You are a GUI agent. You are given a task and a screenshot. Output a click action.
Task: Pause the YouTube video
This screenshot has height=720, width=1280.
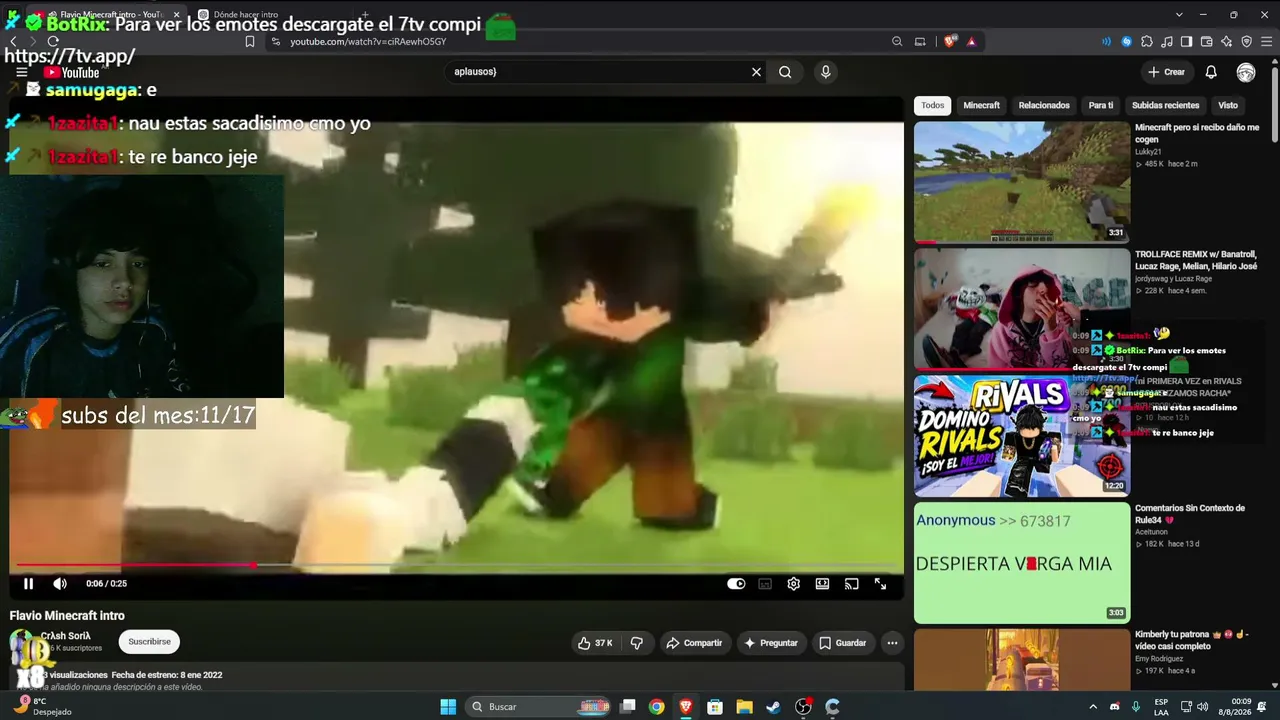(x=28, y=584)
